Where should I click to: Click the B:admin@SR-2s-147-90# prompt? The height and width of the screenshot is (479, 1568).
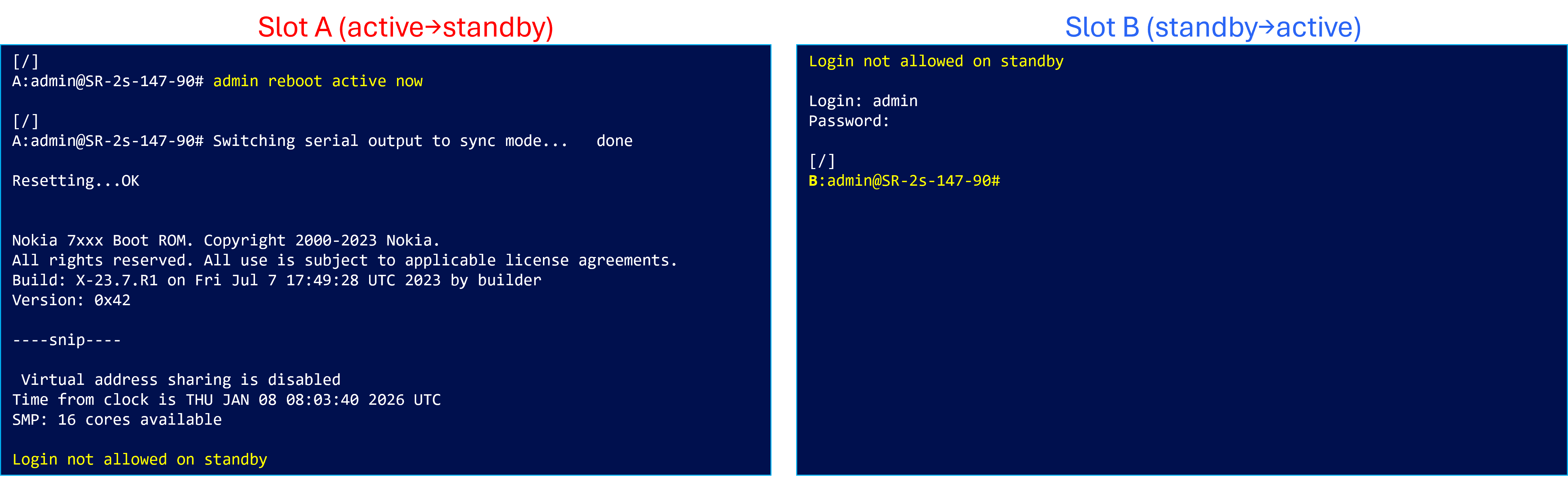point(904,181)
